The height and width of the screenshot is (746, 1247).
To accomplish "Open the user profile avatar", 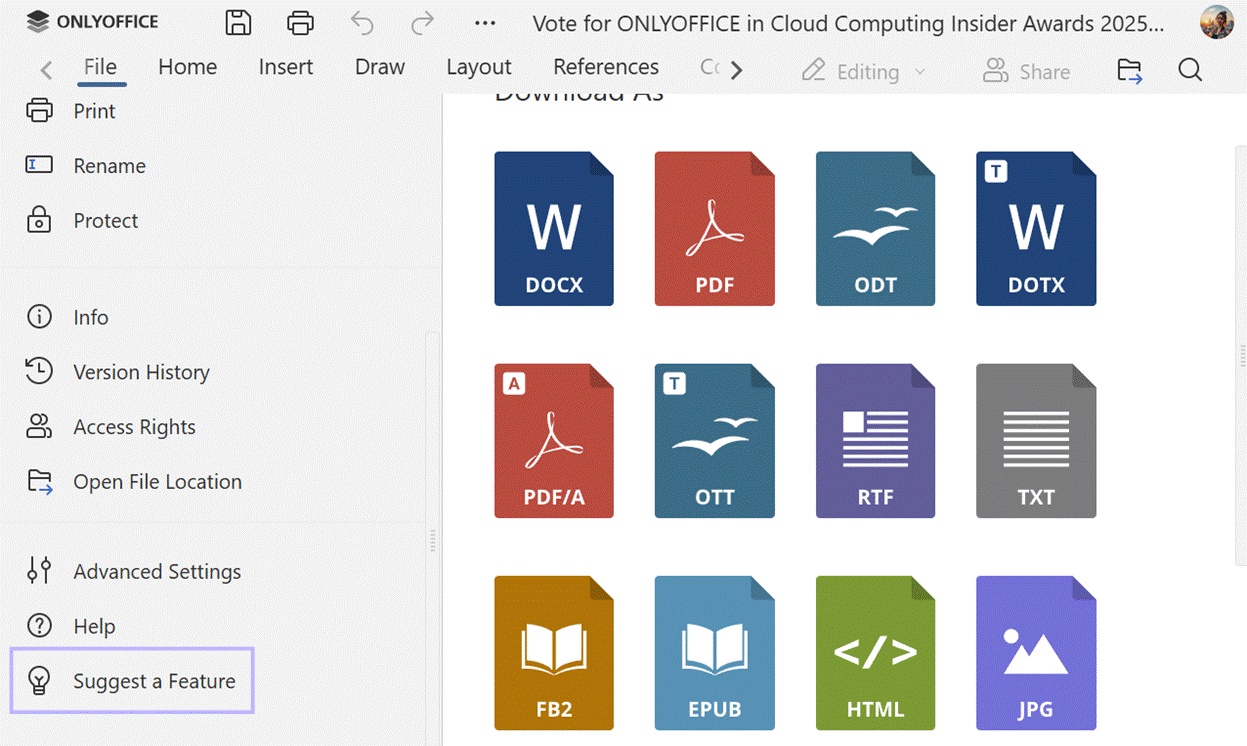I will [1217, 22].
